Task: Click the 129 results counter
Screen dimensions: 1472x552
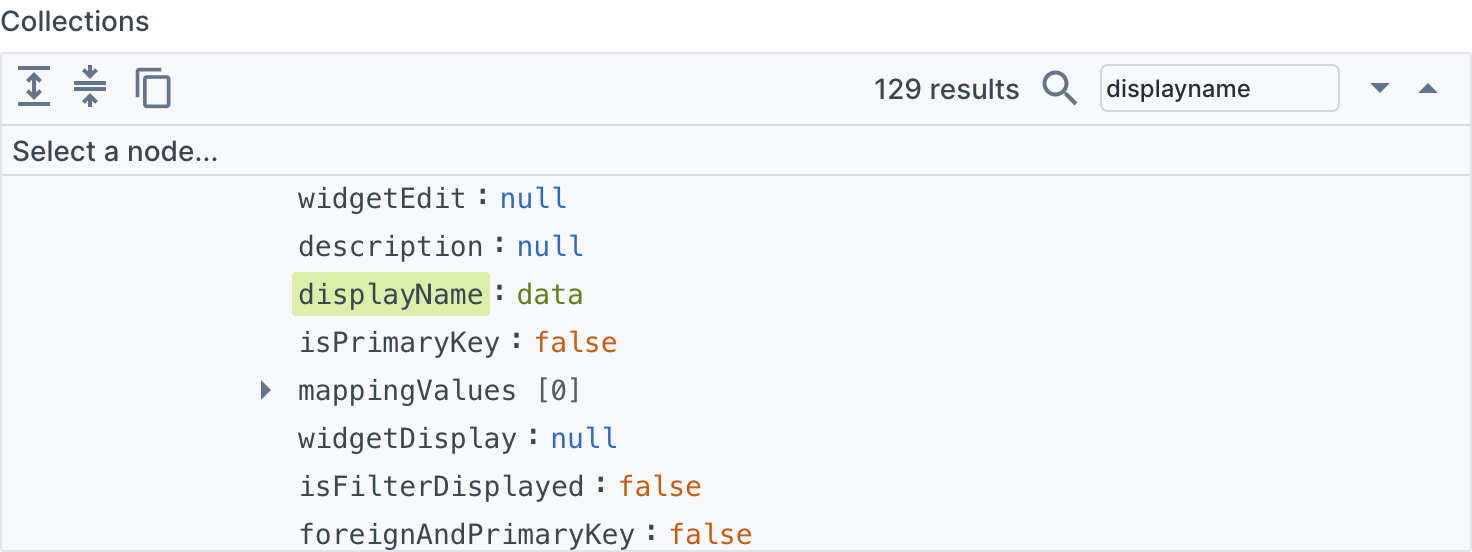Action: 946,89
